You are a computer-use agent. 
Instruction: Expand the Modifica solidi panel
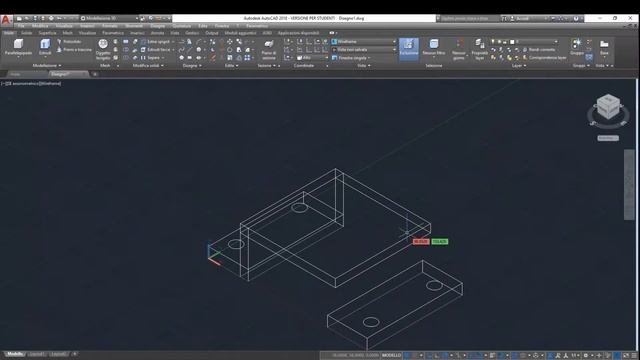click(148, 66)
